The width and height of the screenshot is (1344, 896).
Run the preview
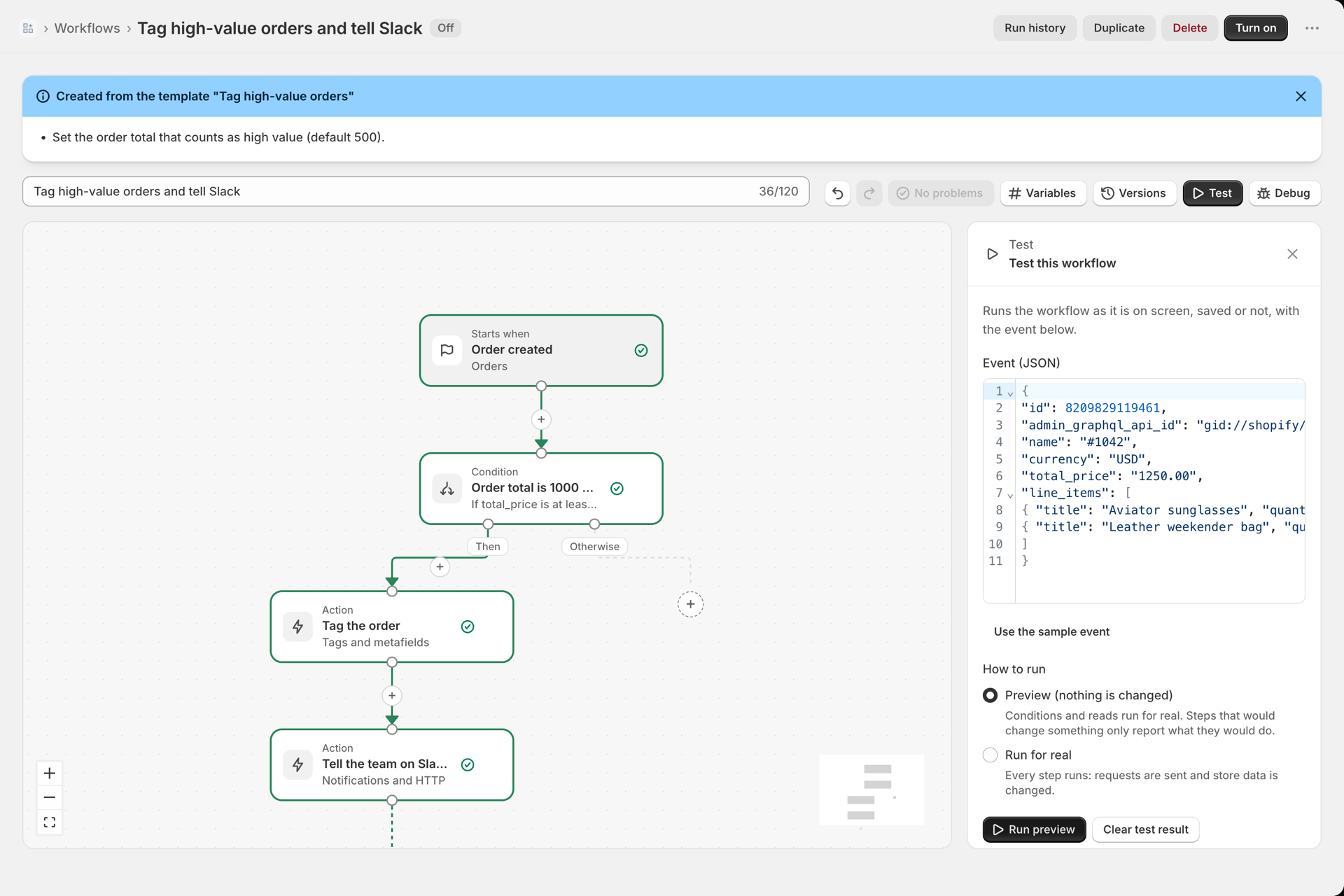coord(1034,829)
